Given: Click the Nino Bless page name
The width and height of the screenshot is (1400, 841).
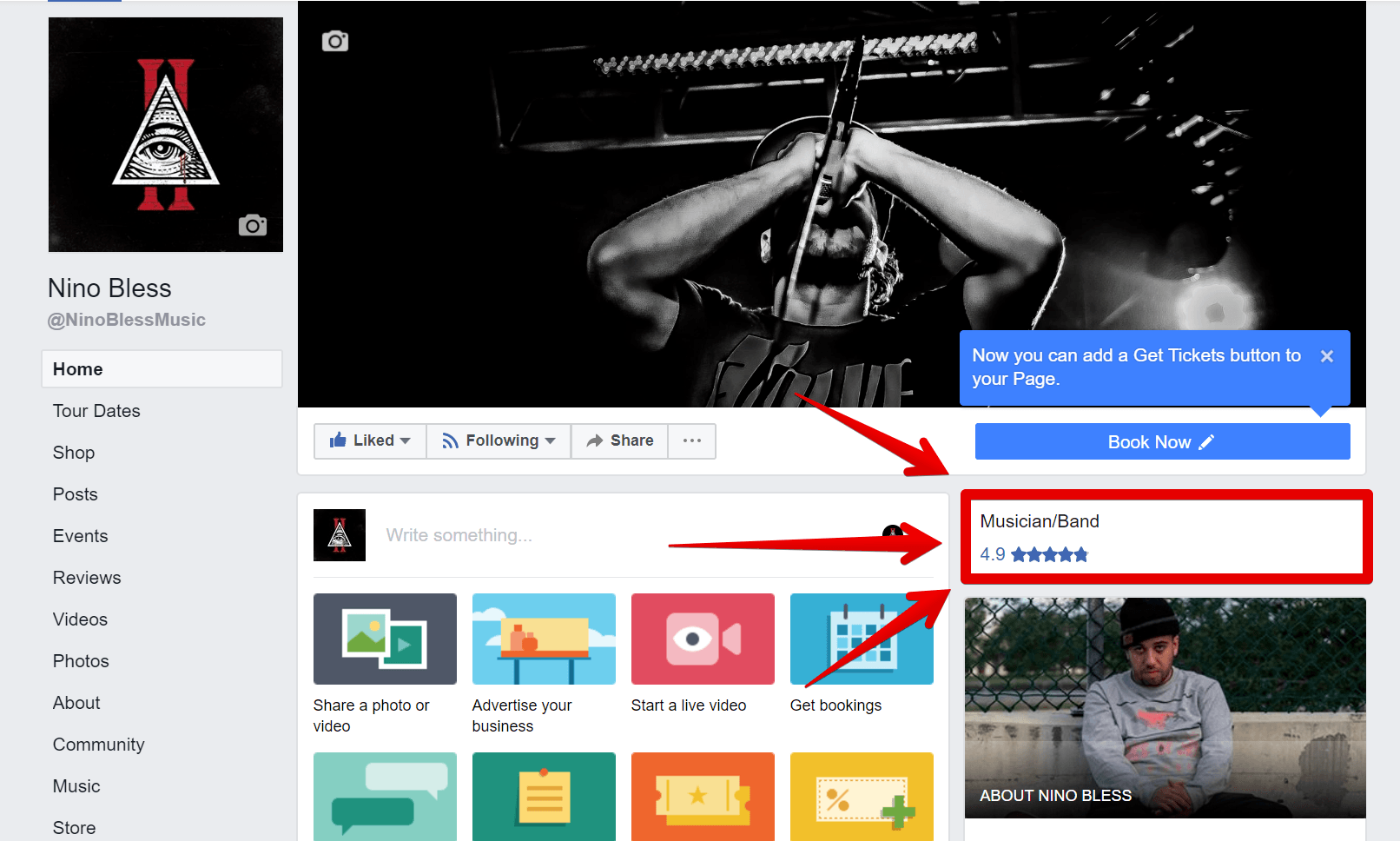Looking at the screenshot, I should 109,288.
